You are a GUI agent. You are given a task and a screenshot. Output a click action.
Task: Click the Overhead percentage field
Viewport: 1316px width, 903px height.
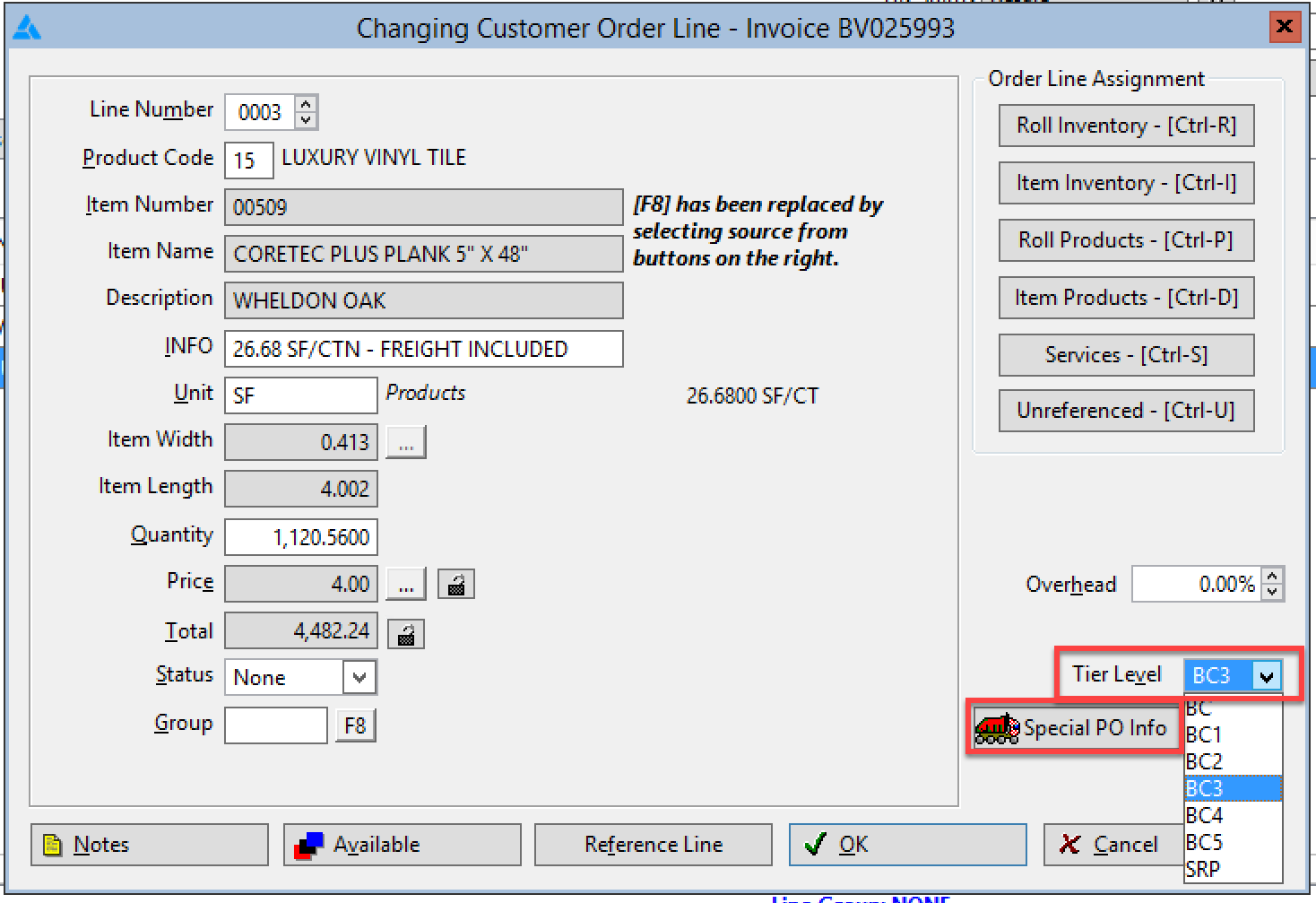(x=1197, y=584)
